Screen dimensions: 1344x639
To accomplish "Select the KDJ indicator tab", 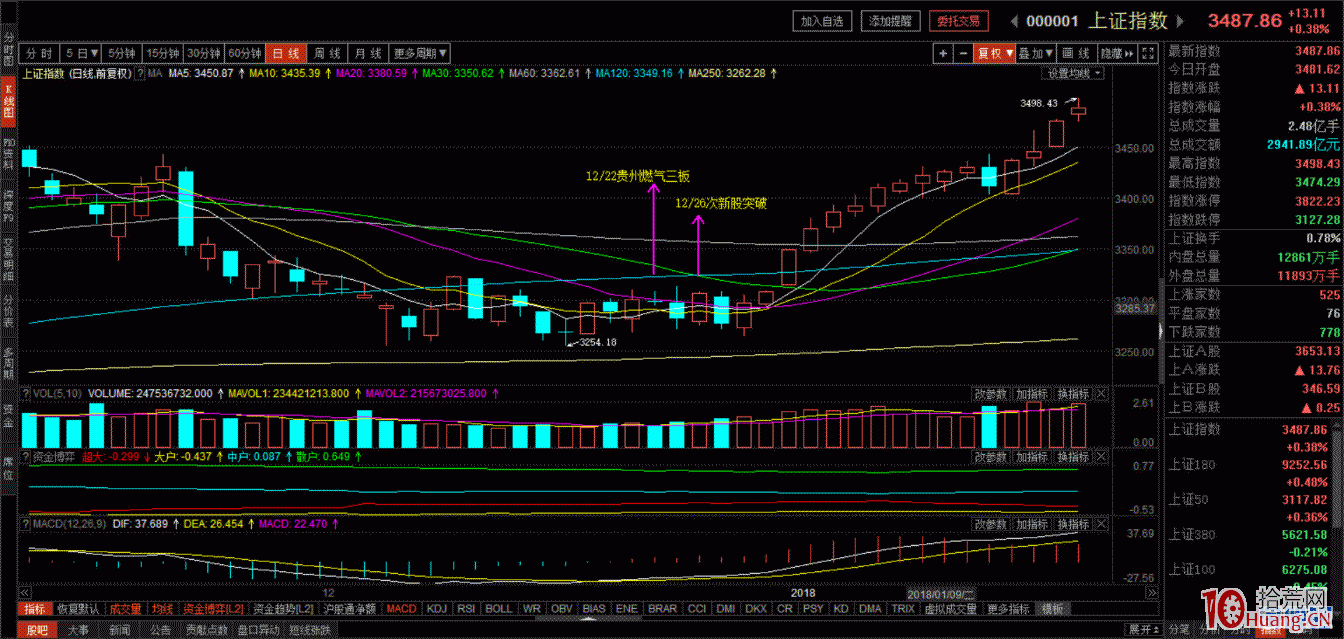I will point(436,608).
